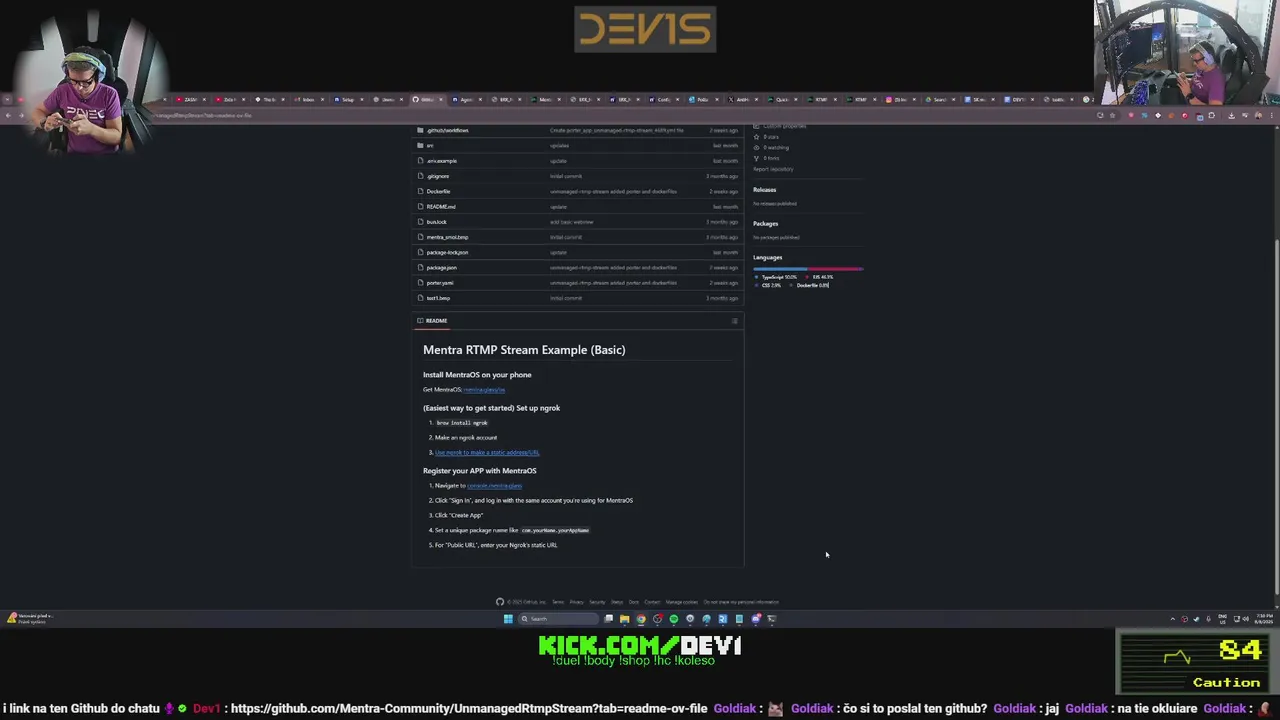The image size is (1280, 720).
Task: Open the footer Contact link
Action: 652,602
